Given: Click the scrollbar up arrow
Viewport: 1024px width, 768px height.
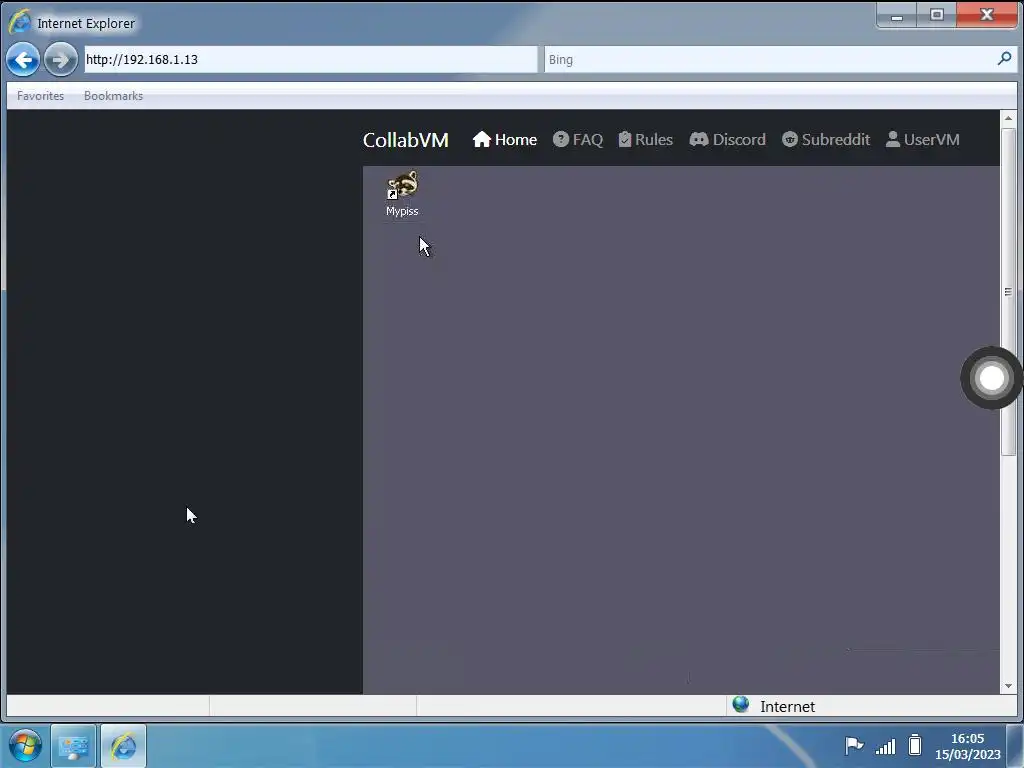Looking at the screenshot, I should tap(1008, 118).
